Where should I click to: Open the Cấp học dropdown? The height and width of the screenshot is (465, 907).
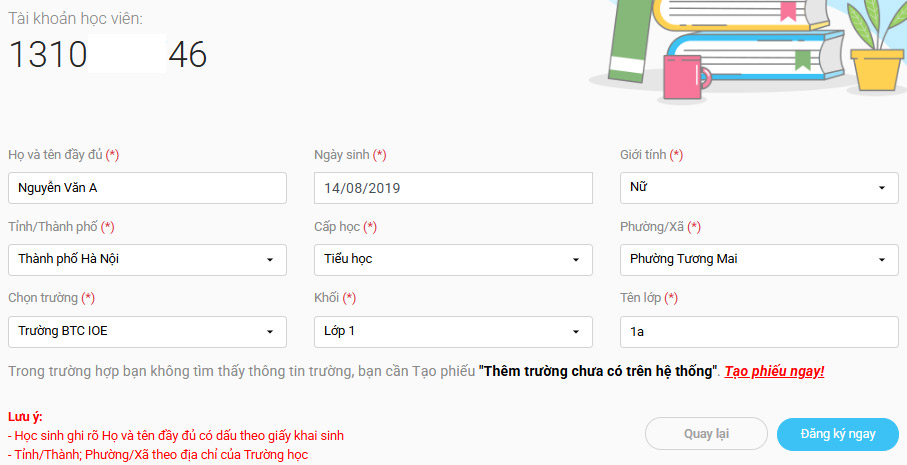tap(453, 260)
